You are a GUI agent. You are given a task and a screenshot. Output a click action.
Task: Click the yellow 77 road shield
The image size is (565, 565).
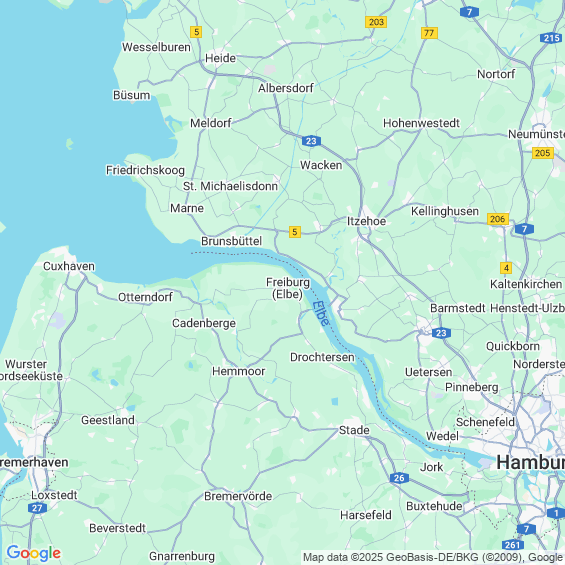tap(429, 33)
